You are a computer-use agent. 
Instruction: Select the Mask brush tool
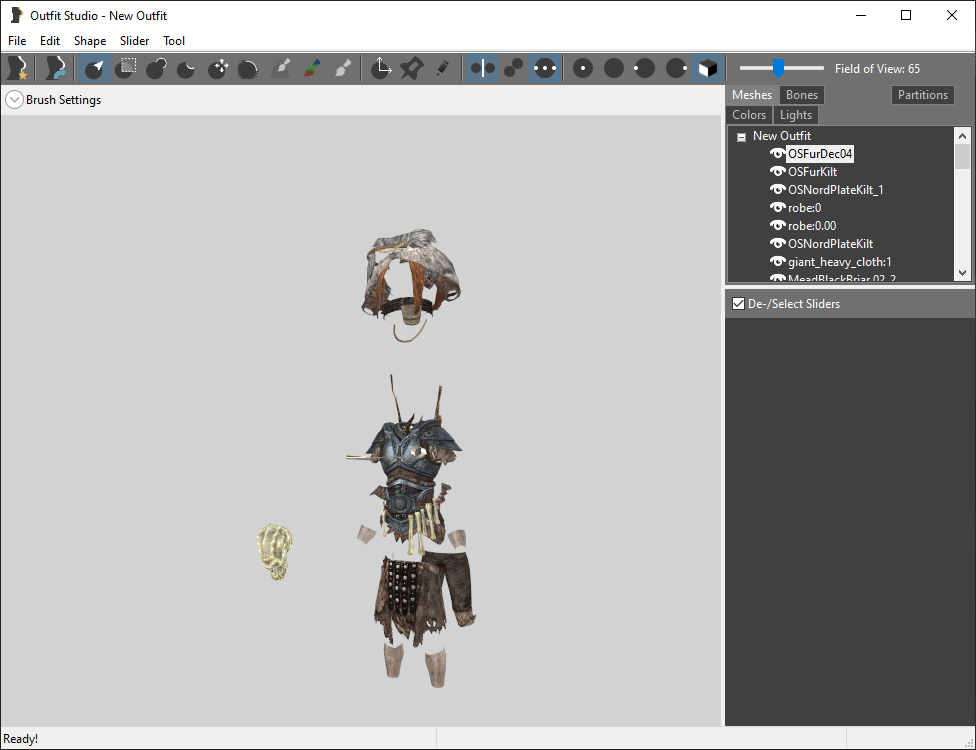point(126,68)
